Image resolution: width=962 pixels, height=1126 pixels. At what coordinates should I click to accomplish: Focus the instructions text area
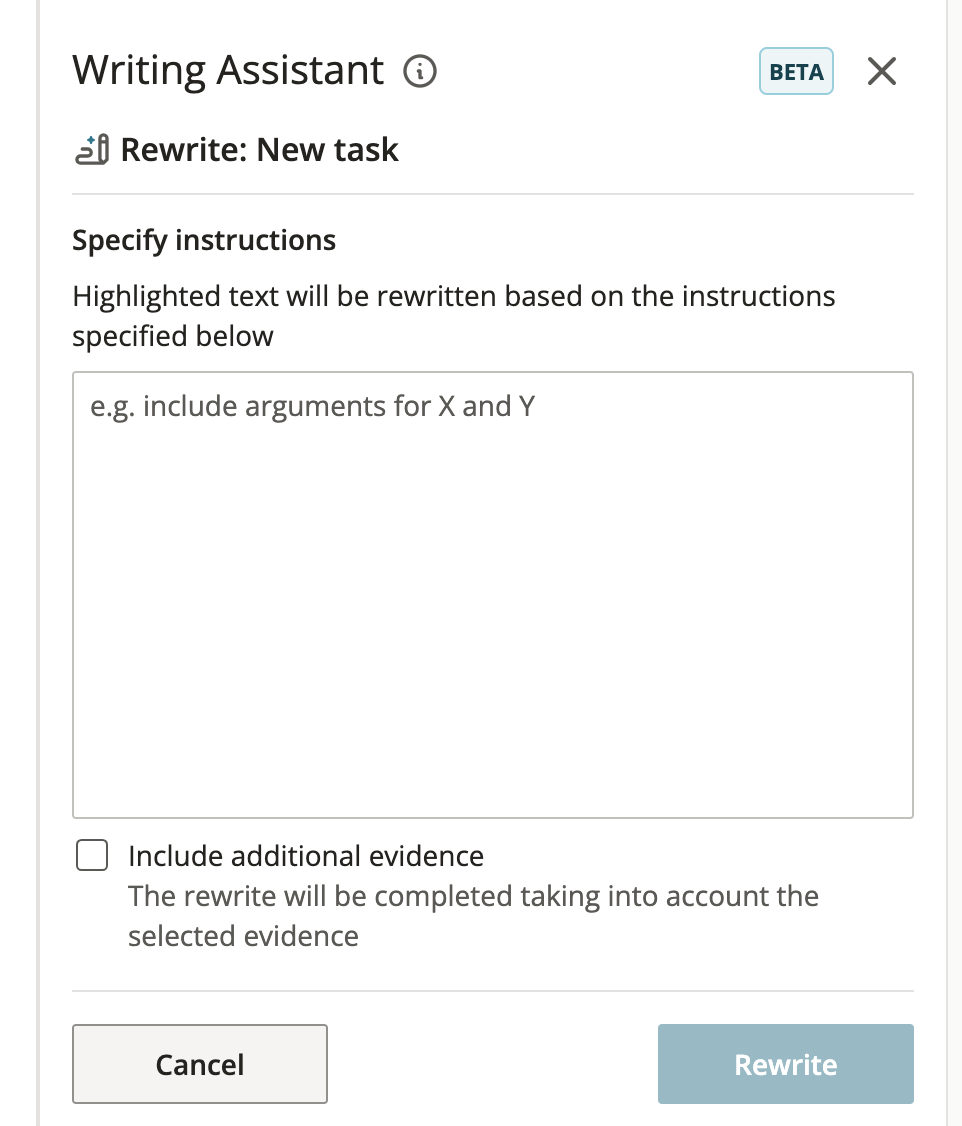pyautogui.click(x=492, y=595)
